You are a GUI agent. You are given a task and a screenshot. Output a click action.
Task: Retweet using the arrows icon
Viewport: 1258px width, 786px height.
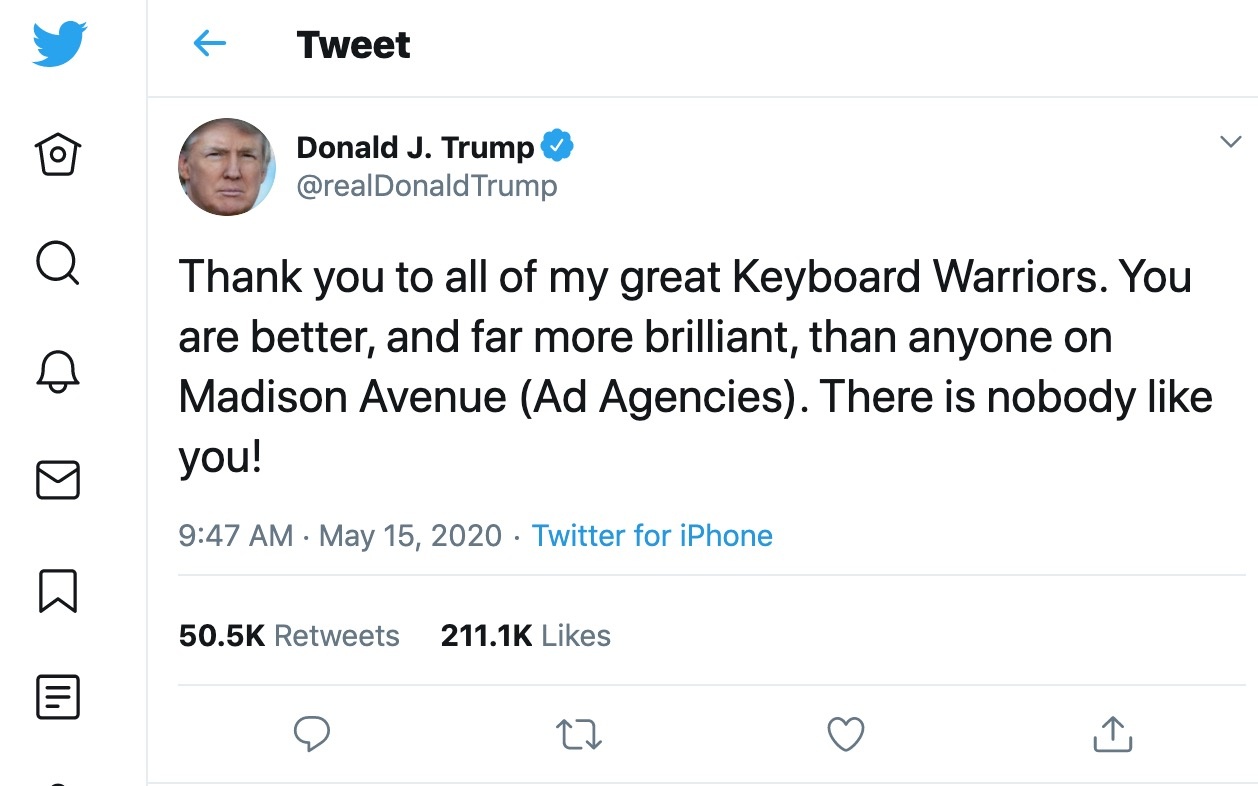click(x=578, y=735)
